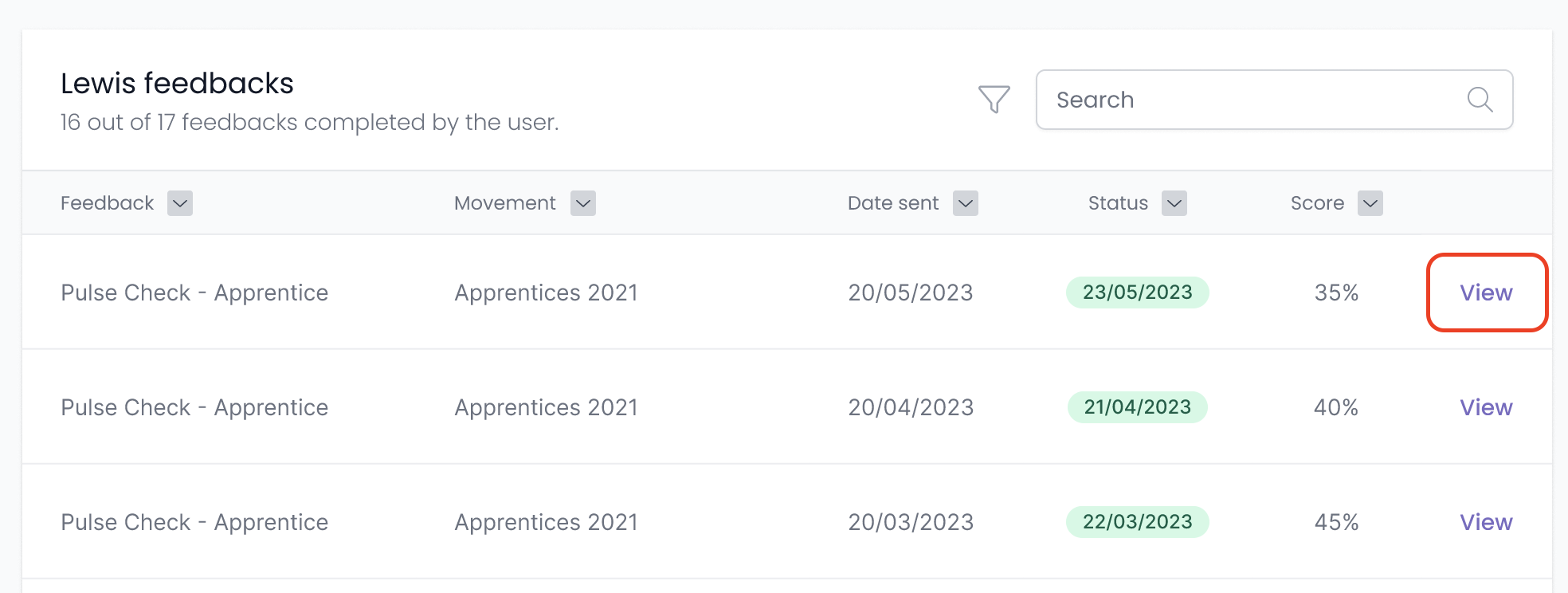Click the Date sent header label

pyautogui.click(x=893, y=203)
